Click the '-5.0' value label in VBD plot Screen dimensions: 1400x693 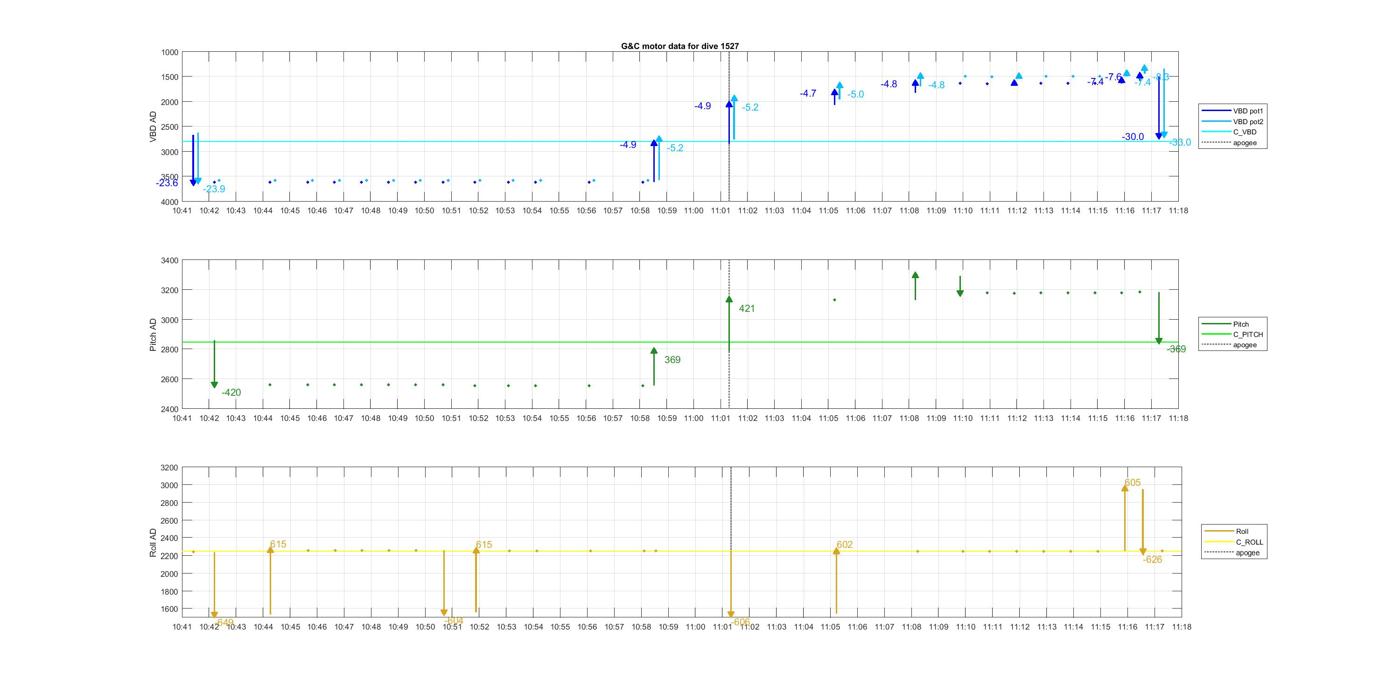point(856,95)
